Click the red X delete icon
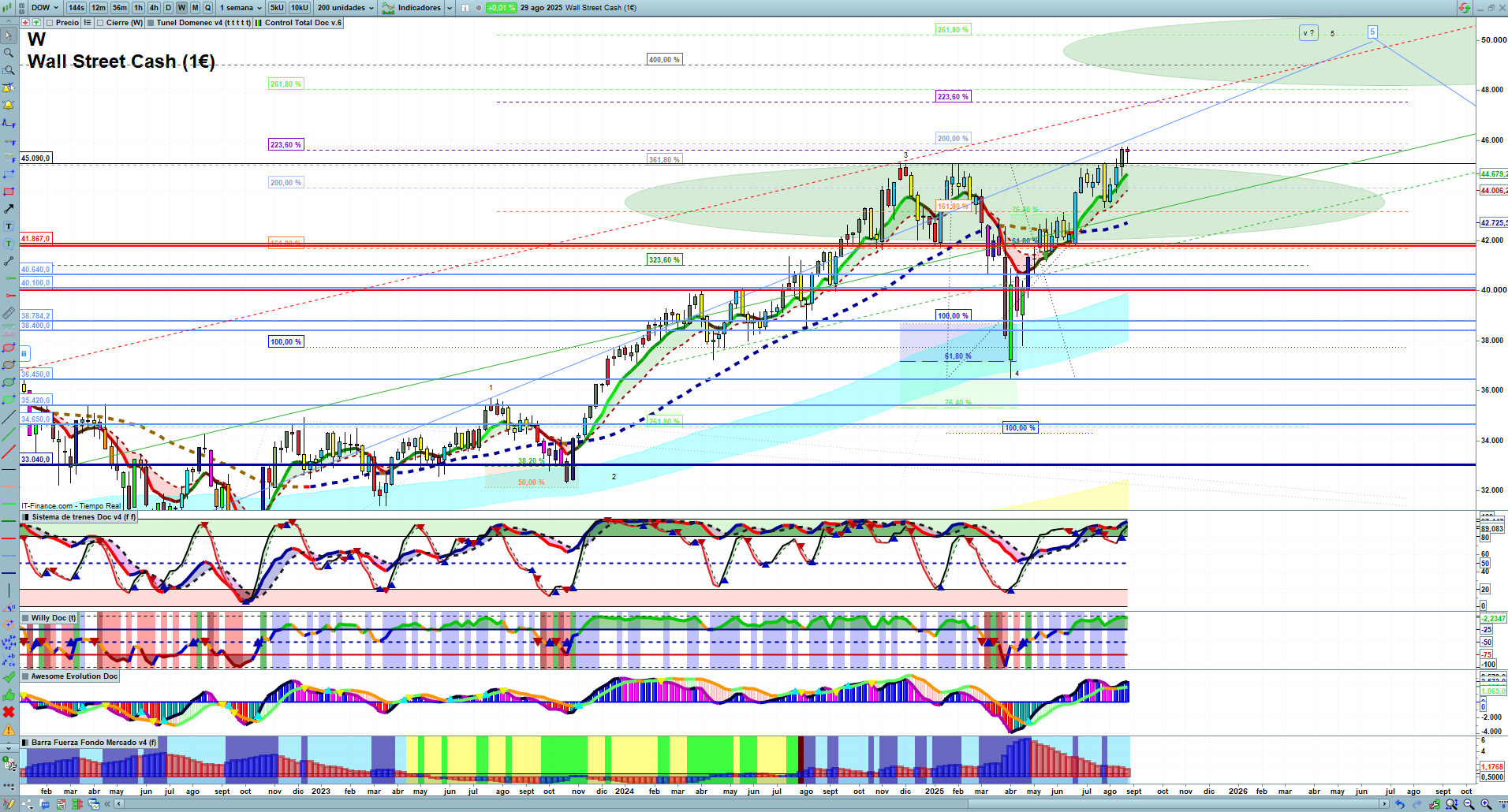This screenshot has height=812, width=1508. click(x=9, y=712)
